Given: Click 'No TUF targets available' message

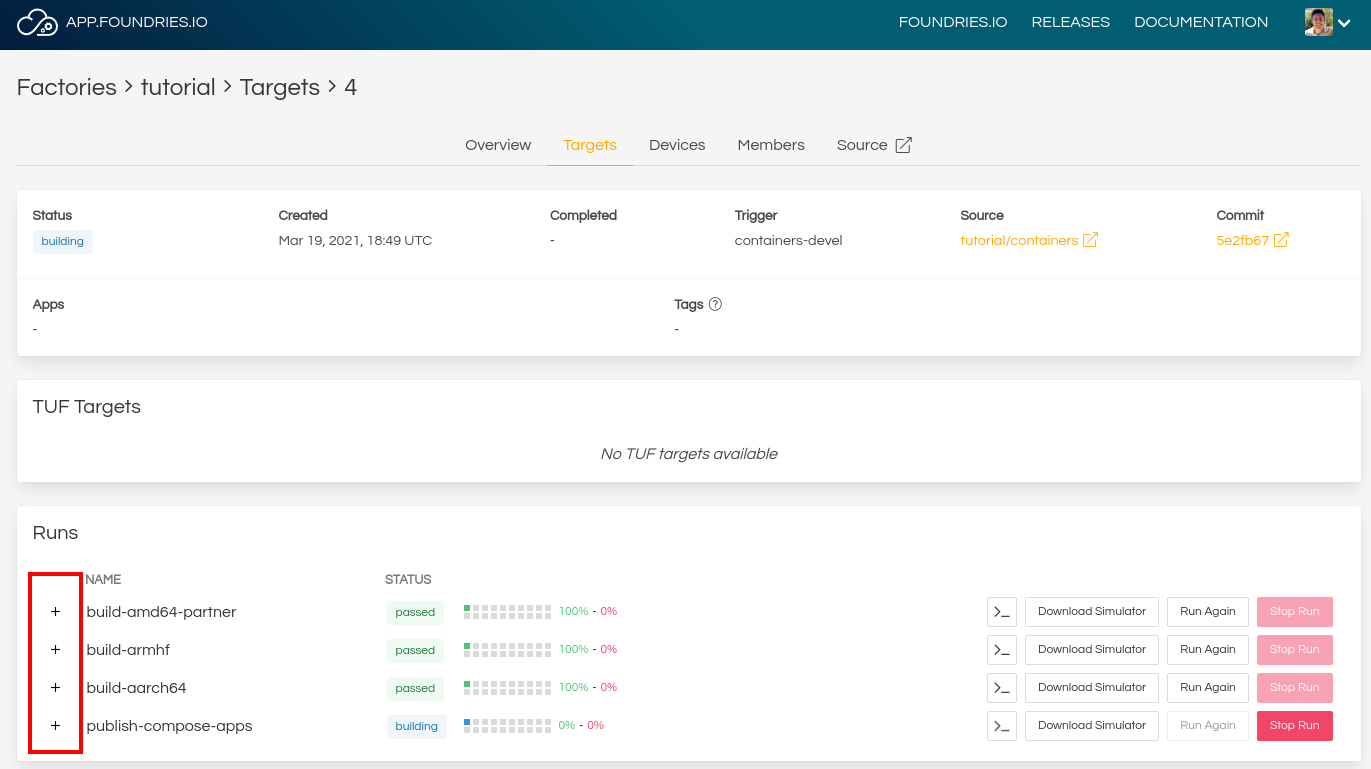Looking at the screenshot, I should click(x=689, y=454).
